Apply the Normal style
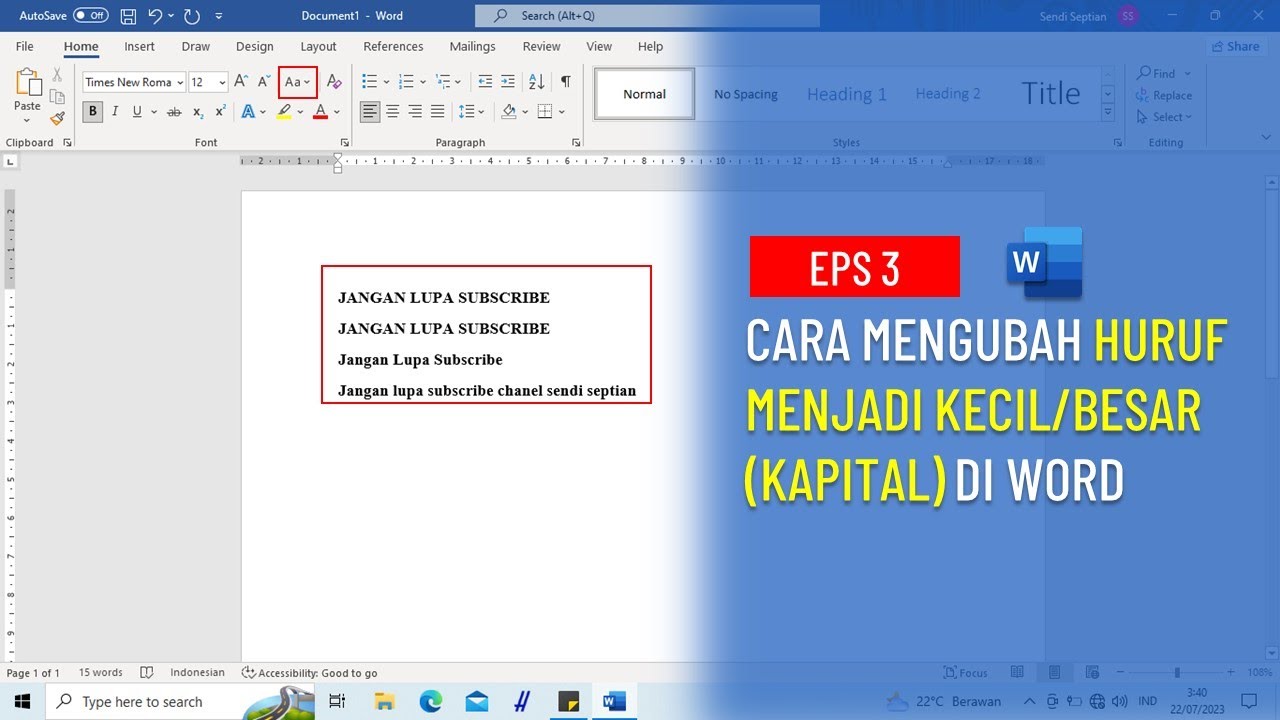This screenshot has height=720, width=1280. pos(644,94)
